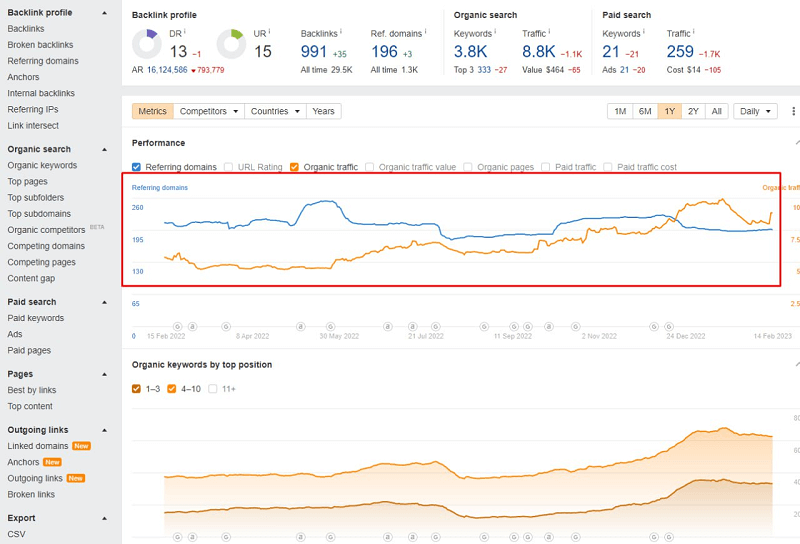Click the Top 3 333 keywords value

click(x=484, y=70)
